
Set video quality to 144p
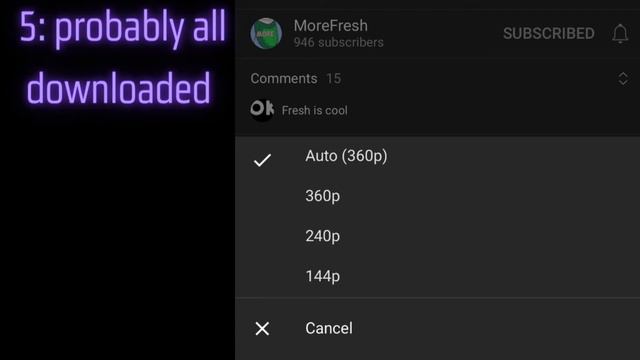pyautogui.click(x=438, y=276)
